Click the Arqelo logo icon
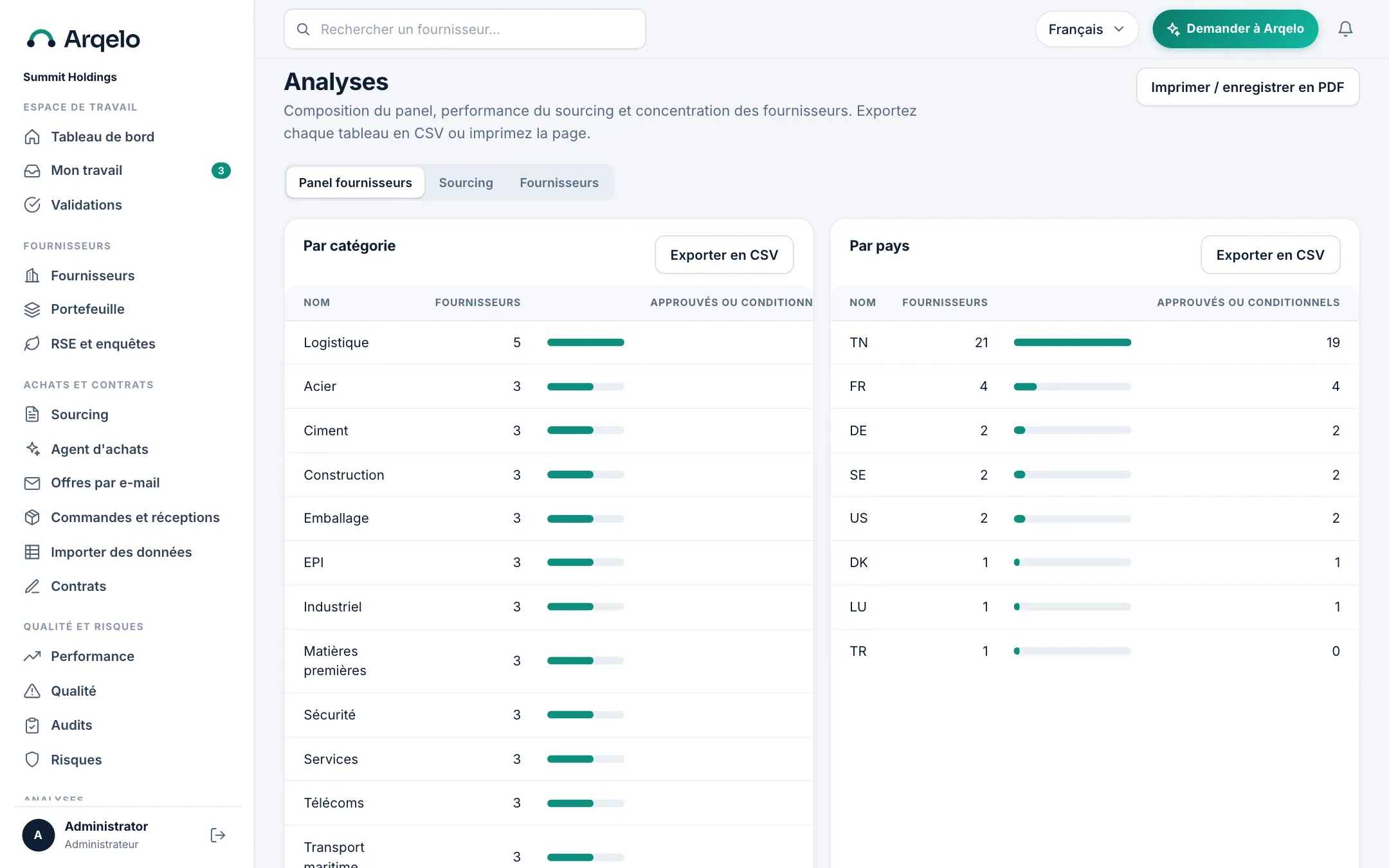 click(x=41, y=39)
